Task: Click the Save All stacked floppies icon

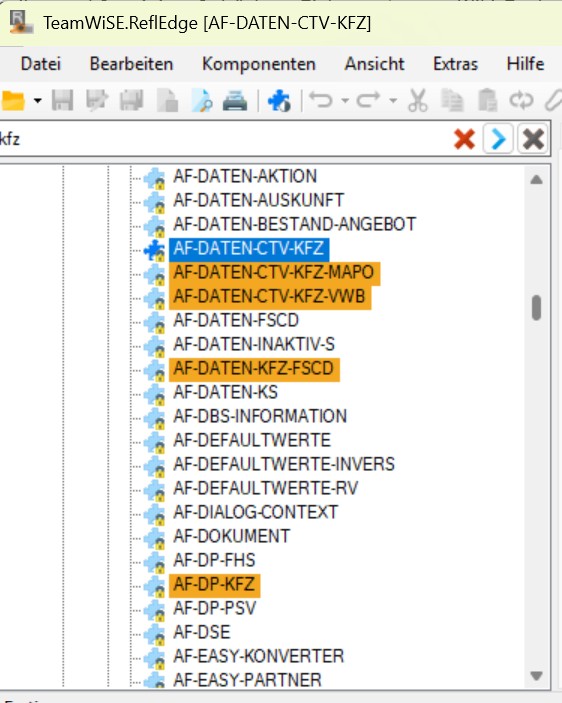Action: [x=132, y=100]
